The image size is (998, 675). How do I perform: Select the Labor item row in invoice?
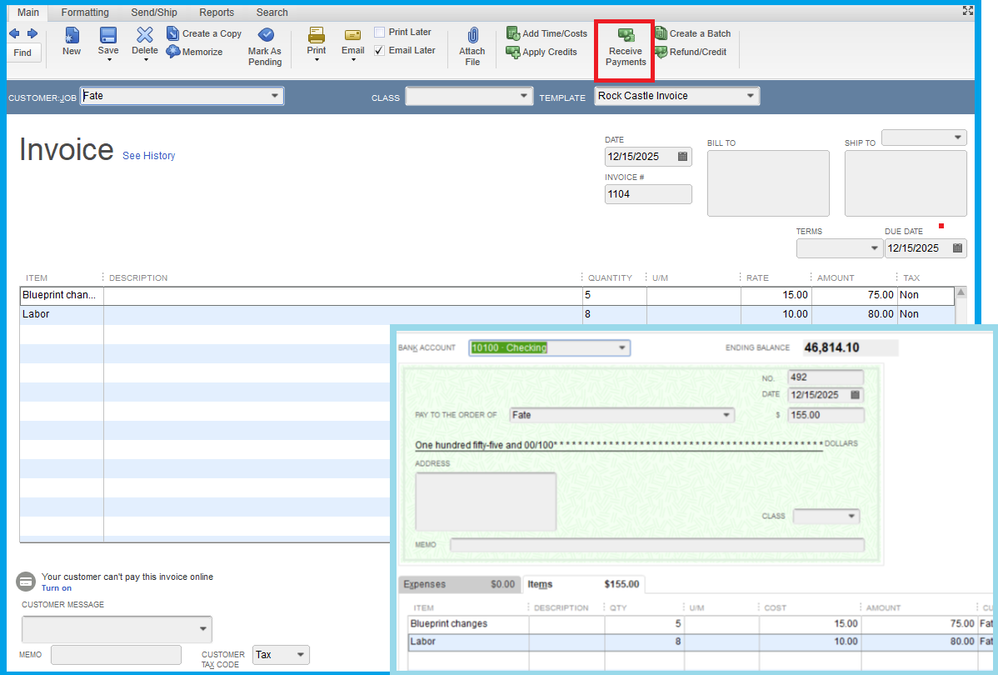point(487,314)
